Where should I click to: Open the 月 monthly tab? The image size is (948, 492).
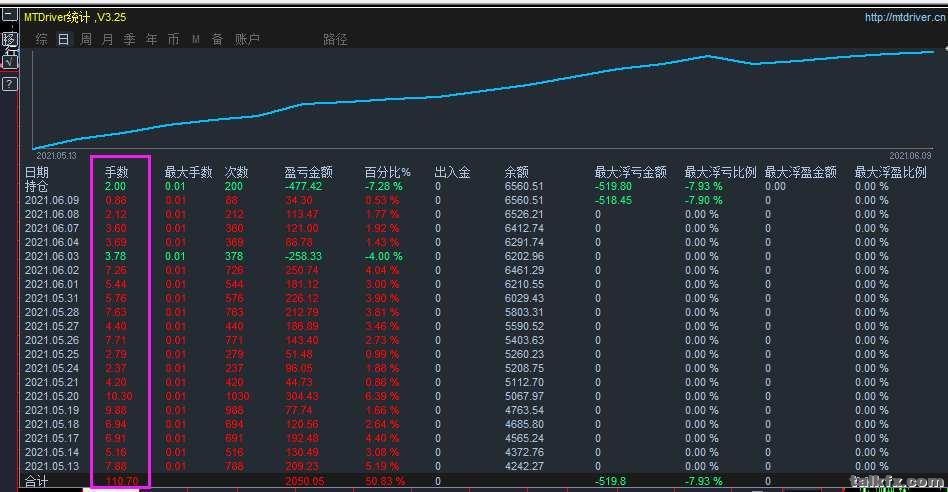107,39
